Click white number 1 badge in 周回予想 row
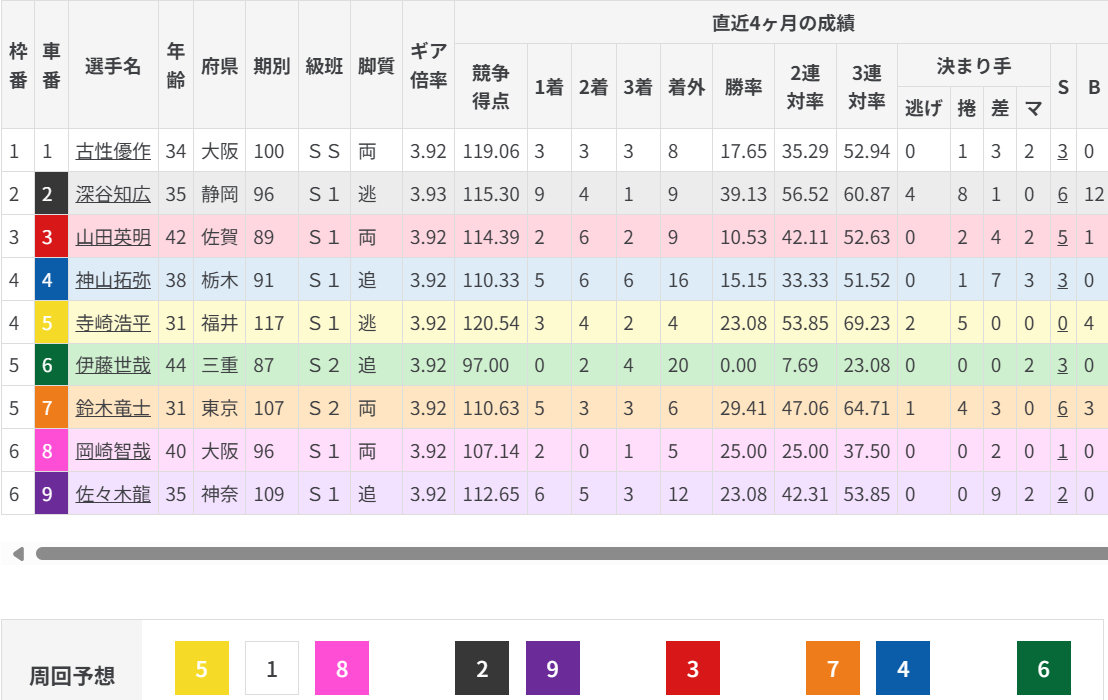This screenshot has height=700, width=1108. pos(272,668)
